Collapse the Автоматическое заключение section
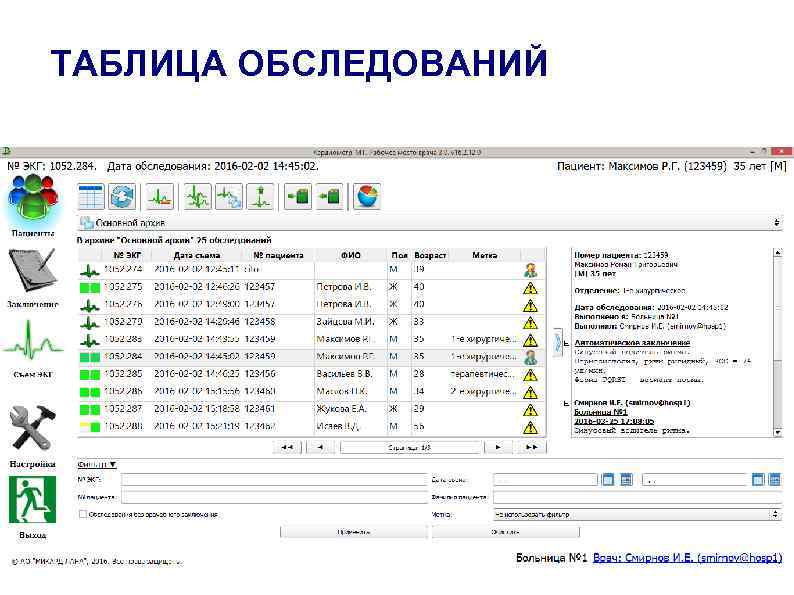Image resolution: width=794 pixels, height=595 pixels. click(566, 344)
